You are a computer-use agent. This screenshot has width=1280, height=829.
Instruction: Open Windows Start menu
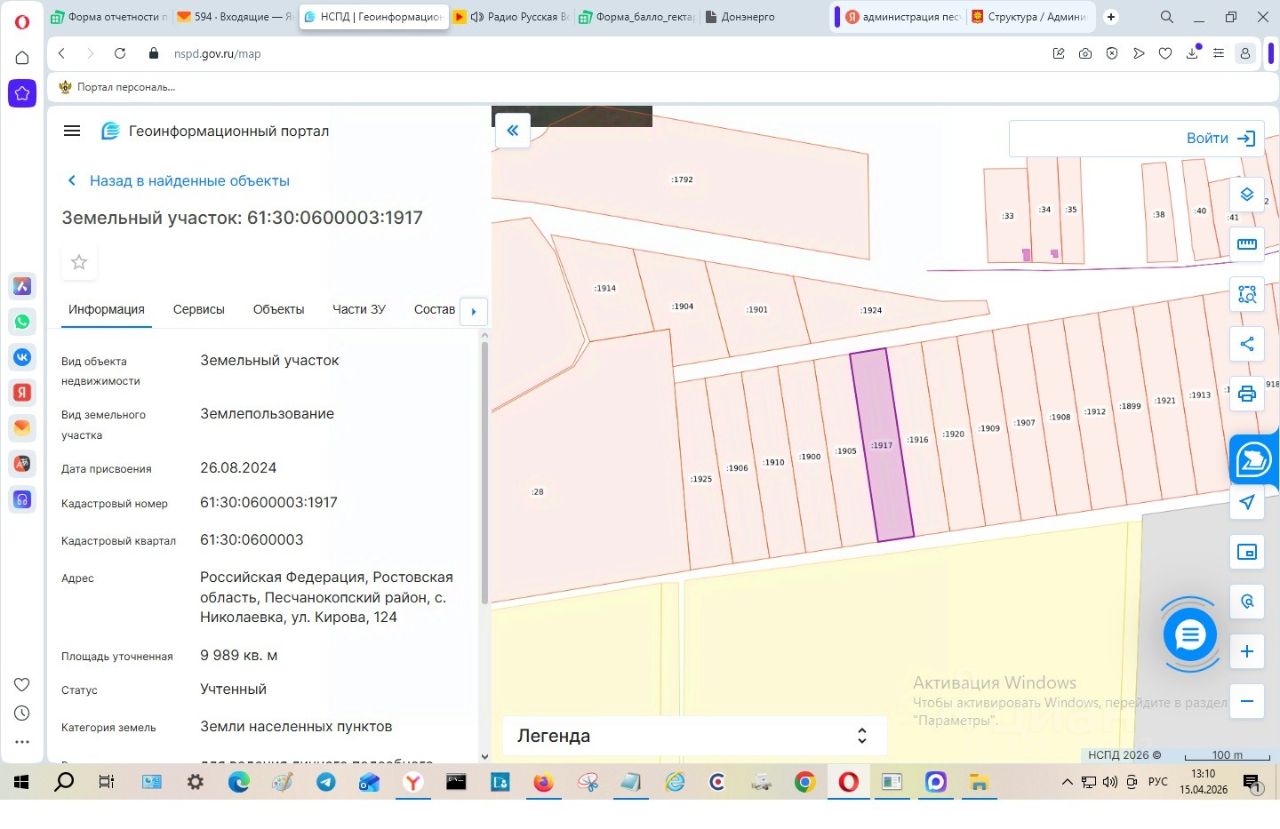pos(21,782)
